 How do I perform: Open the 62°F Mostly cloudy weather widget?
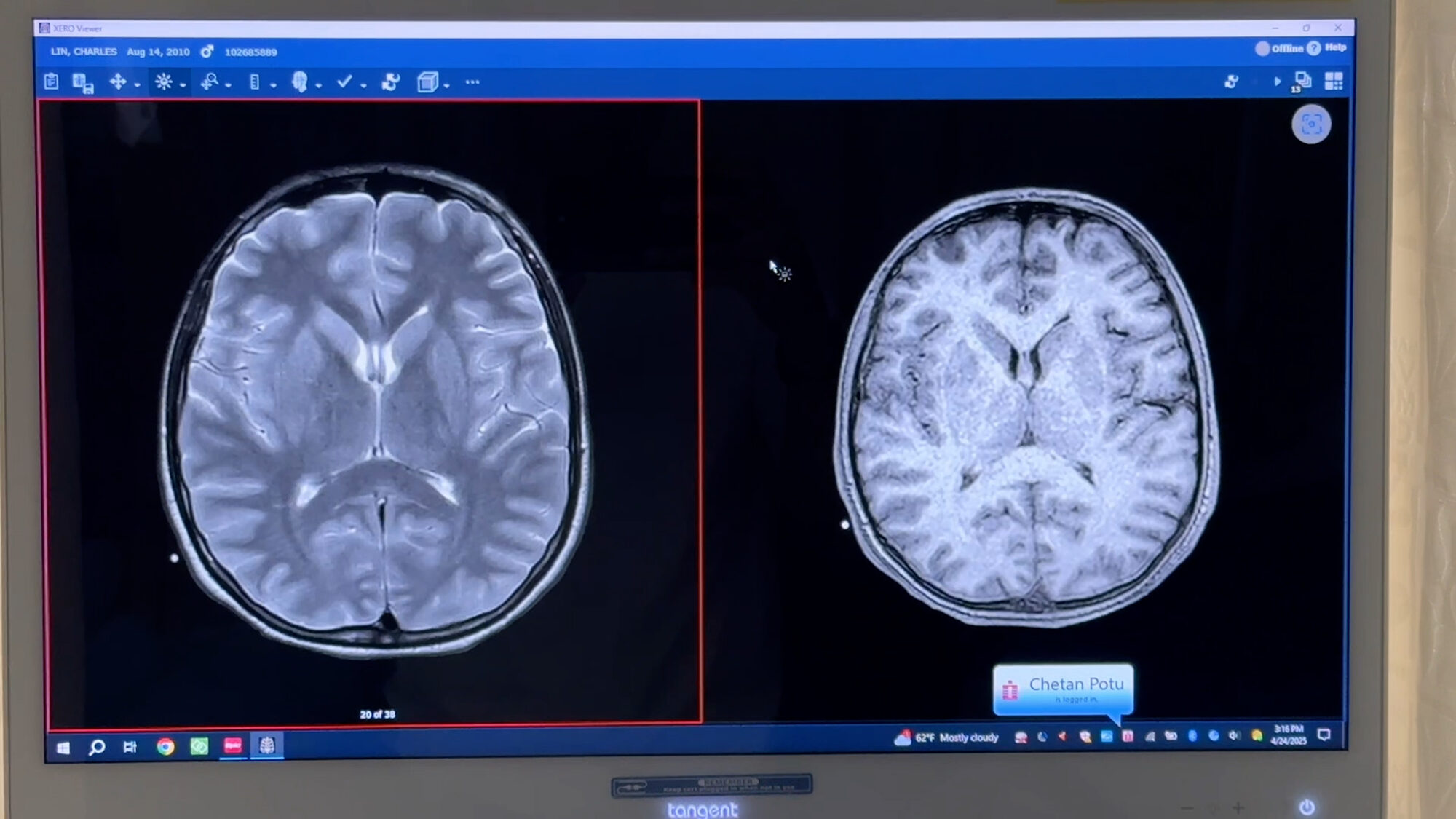pos(946,737)
